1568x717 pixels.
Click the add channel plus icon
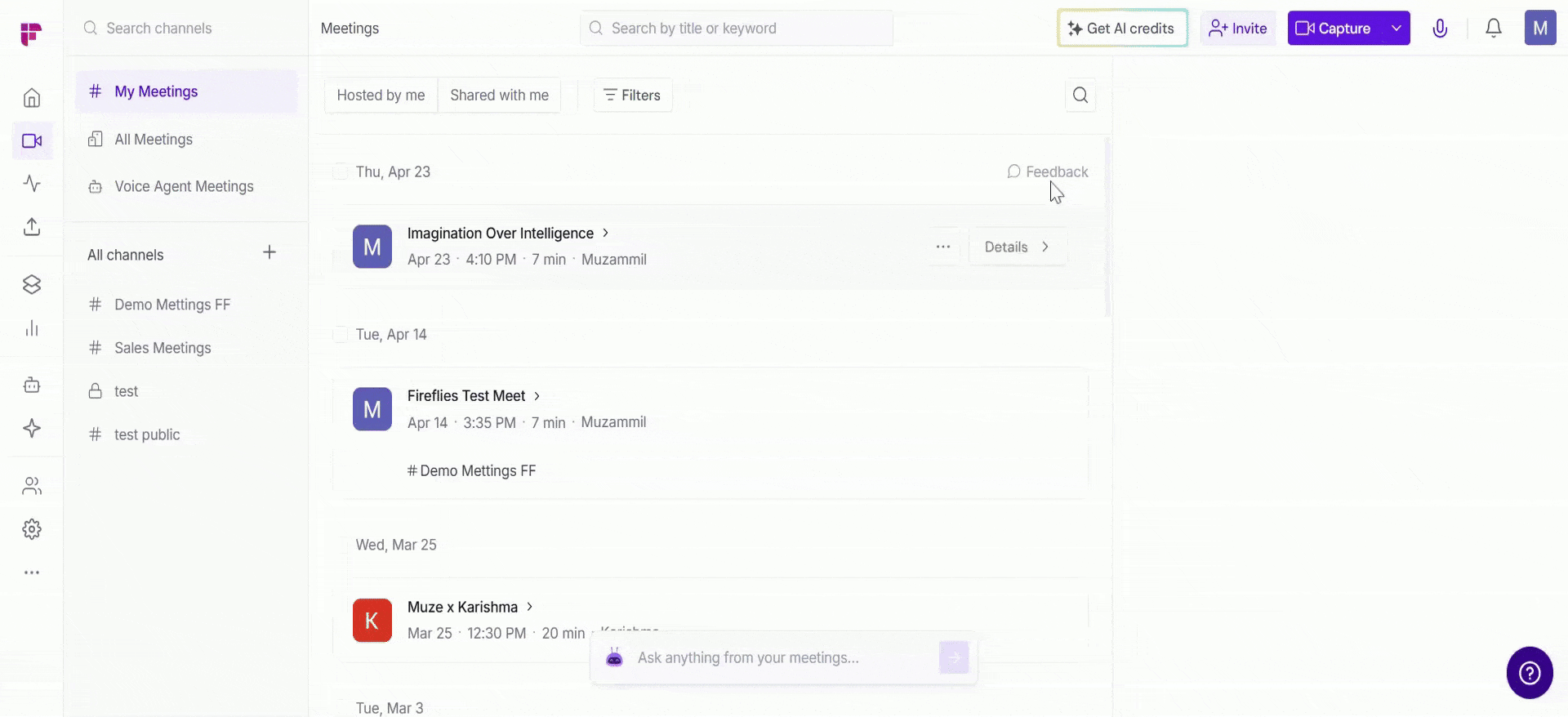269,252
